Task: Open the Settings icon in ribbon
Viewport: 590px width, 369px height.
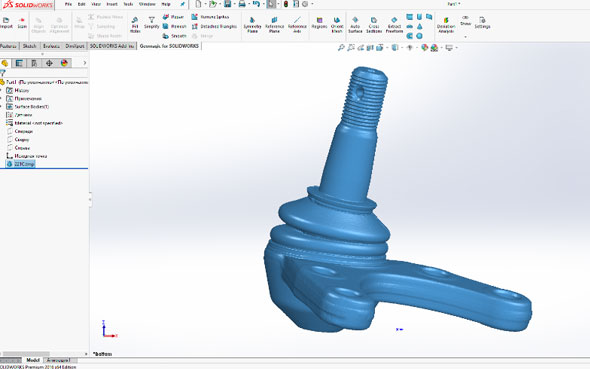Action: point(482,23)
